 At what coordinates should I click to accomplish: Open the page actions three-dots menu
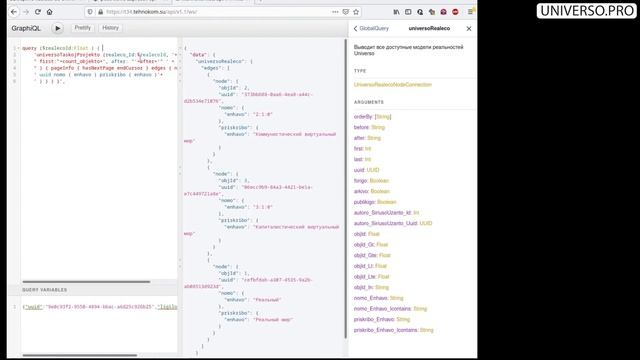[x=335, y=12]
